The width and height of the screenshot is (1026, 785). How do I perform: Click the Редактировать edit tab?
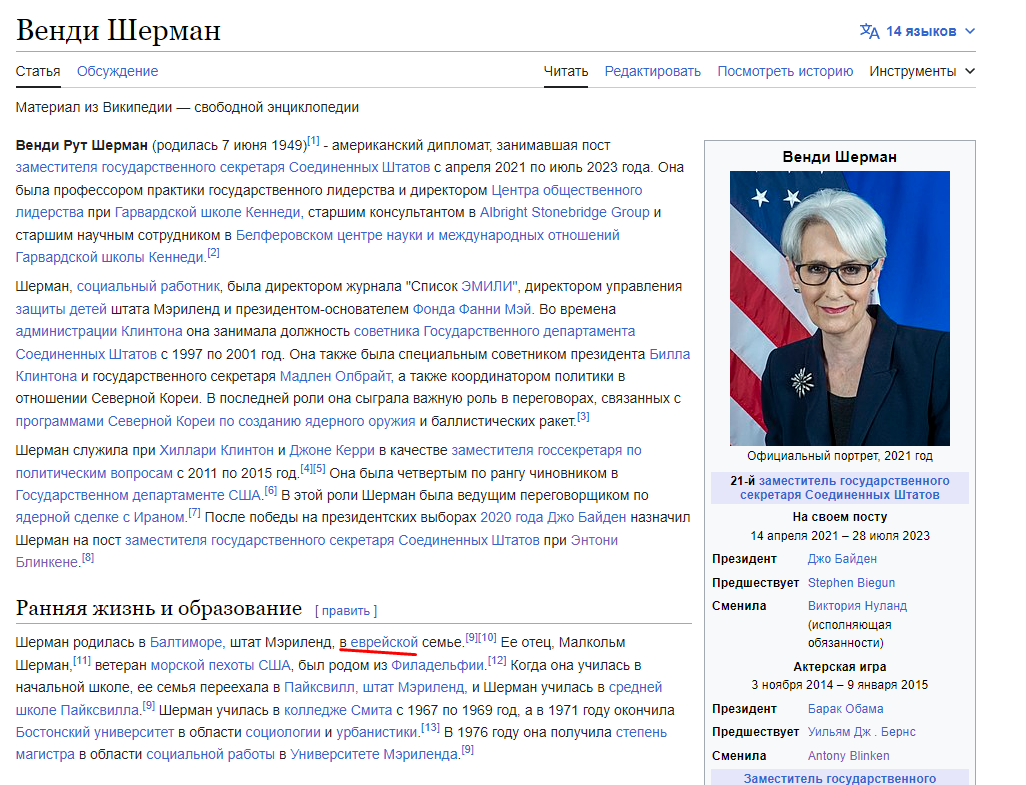[652, 71]
